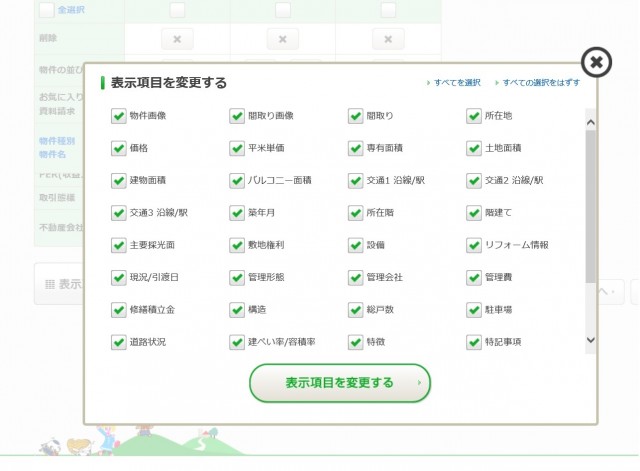Image resolution: width=640 pixels, height=471 pixels.
Task: Uncheck 道路状況 checkbox
Action: pyautogui.click(x=118, y=342)
